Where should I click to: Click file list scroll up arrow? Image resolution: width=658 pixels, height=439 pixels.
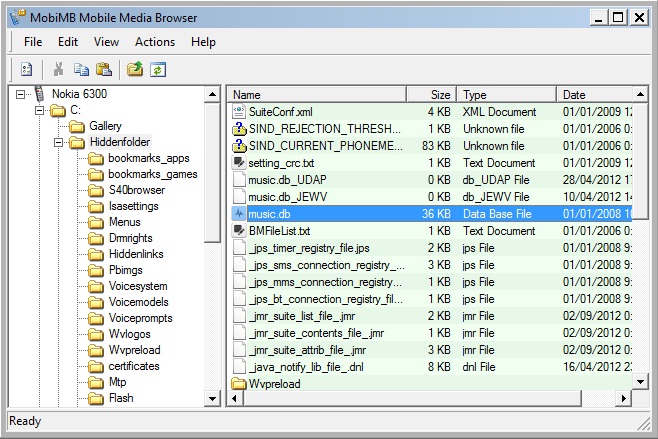640,94
